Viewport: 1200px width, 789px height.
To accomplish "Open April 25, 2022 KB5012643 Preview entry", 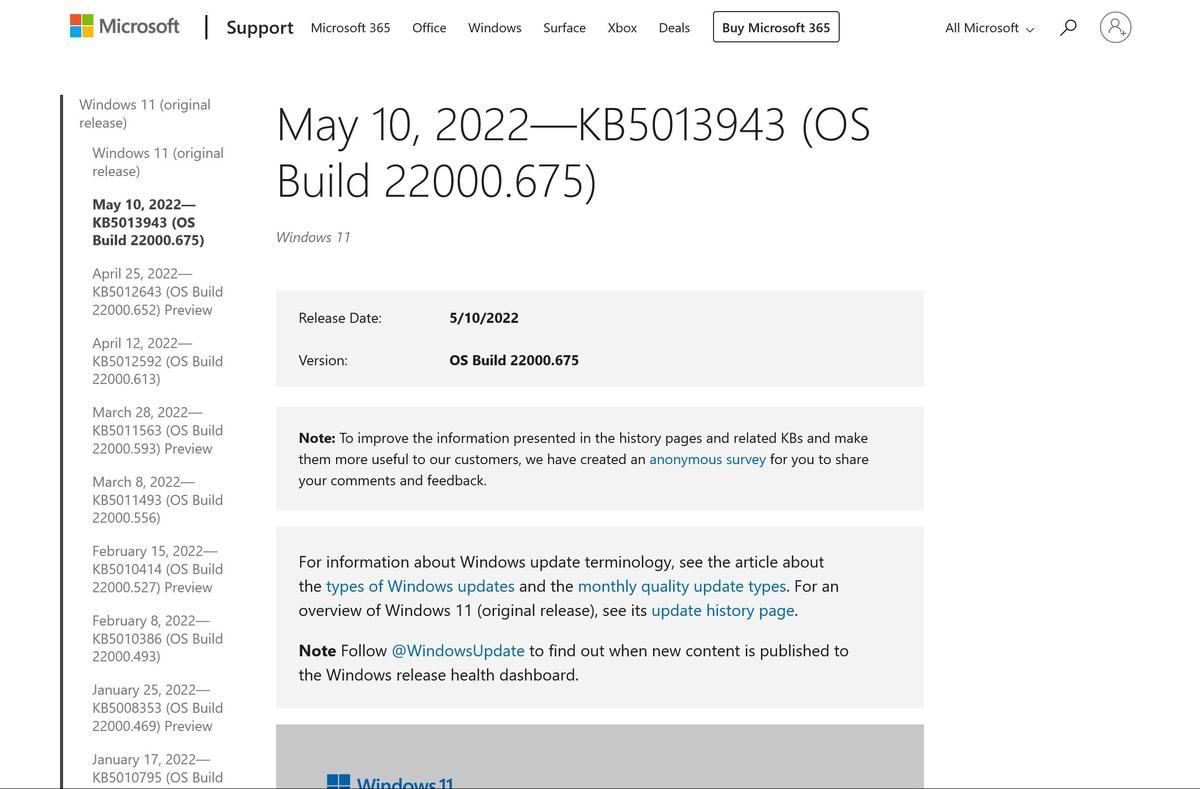I will (x=158, y=291).
